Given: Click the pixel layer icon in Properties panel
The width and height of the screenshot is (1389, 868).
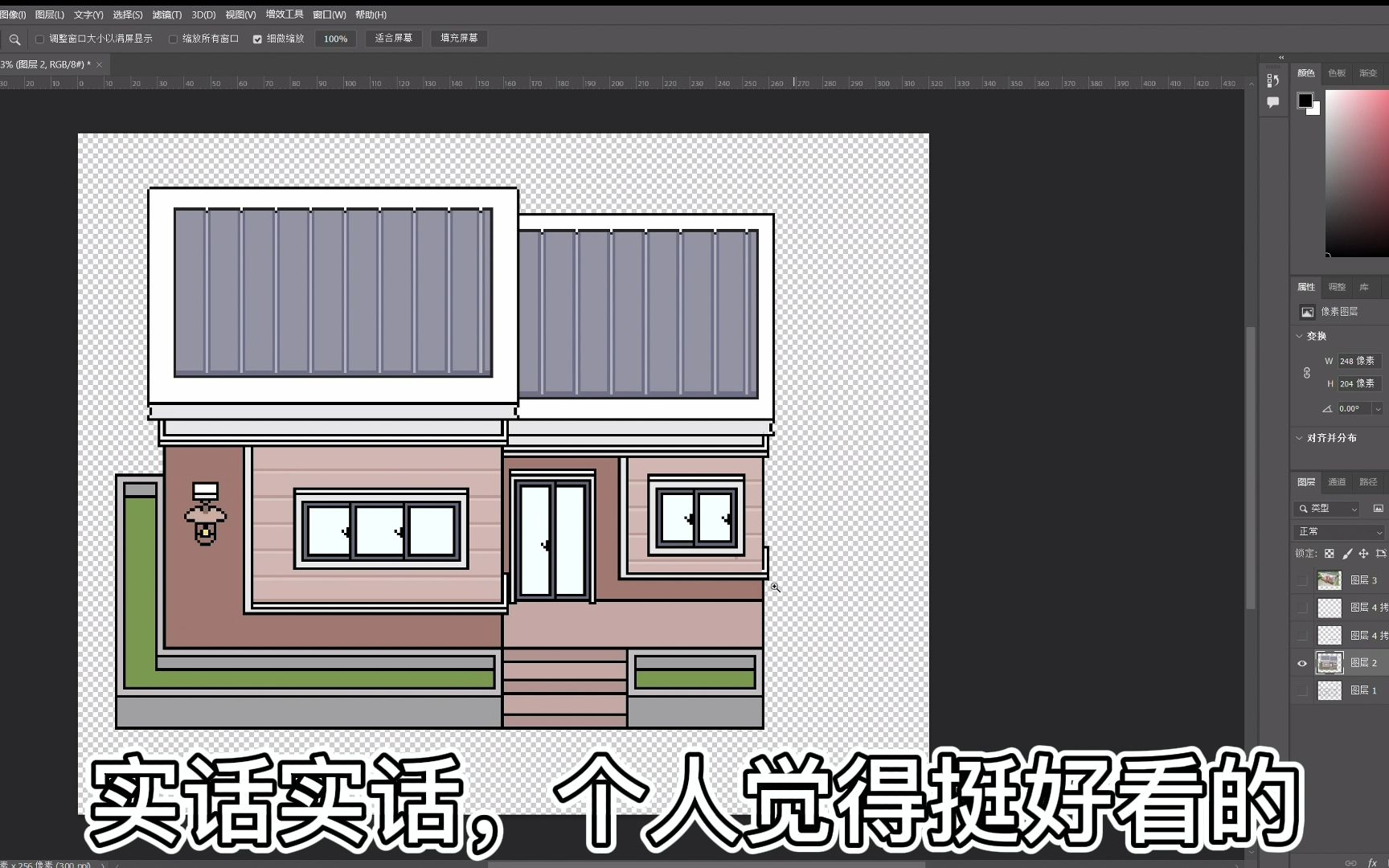Looking at the screenshot, I should [x=1309, y=312].
